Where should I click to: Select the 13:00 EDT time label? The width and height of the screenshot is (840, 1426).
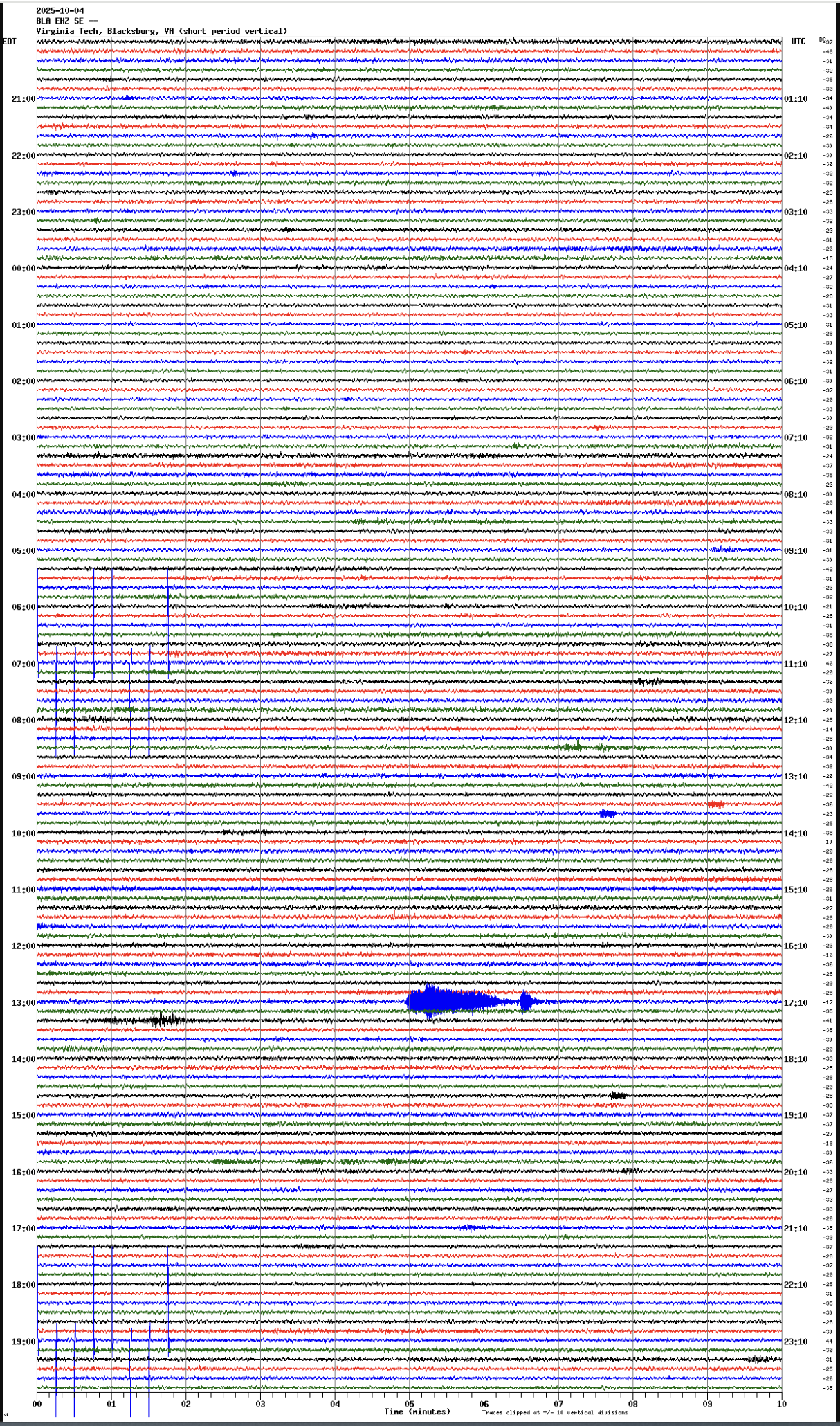(23, 1003)
